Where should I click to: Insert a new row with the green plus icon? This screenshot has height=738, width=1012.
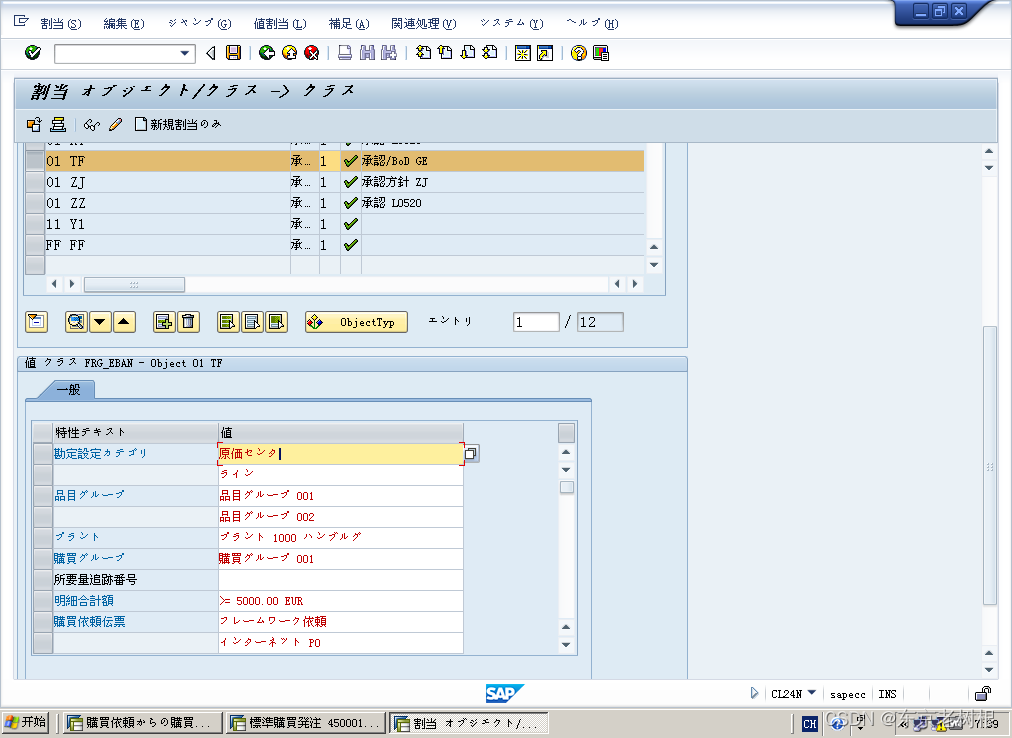[165, 321]
